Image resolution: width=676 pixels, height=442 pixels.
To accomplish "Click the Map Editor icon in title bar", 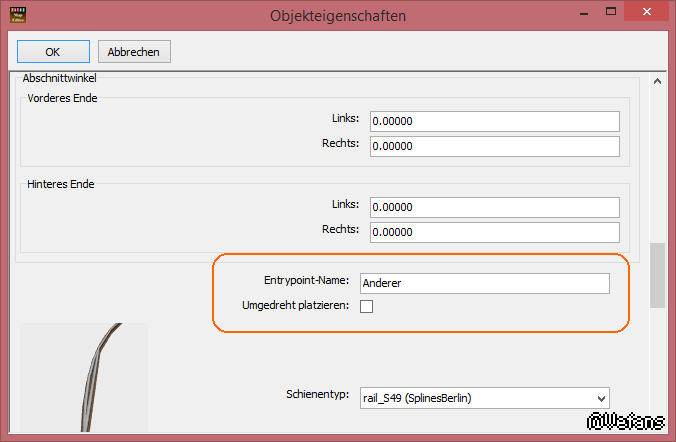I will coord(15,15).
